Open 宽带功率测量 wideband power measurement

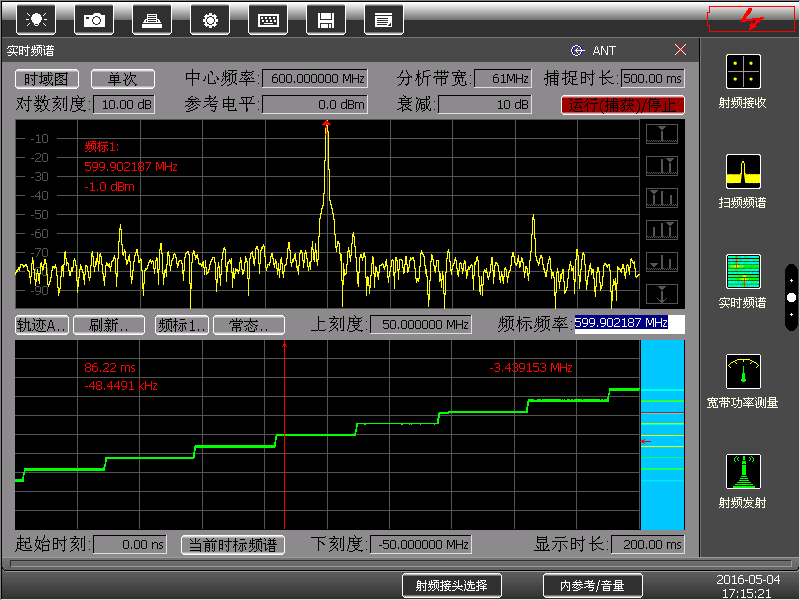coord(743,381)
